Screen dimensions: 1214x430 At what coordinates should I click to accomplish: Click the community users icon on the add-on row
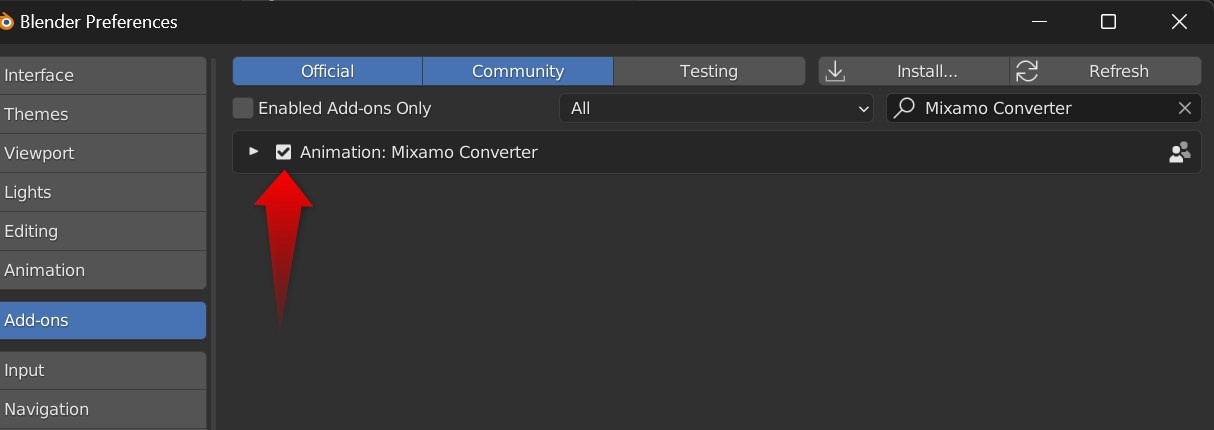[1179, 152]
